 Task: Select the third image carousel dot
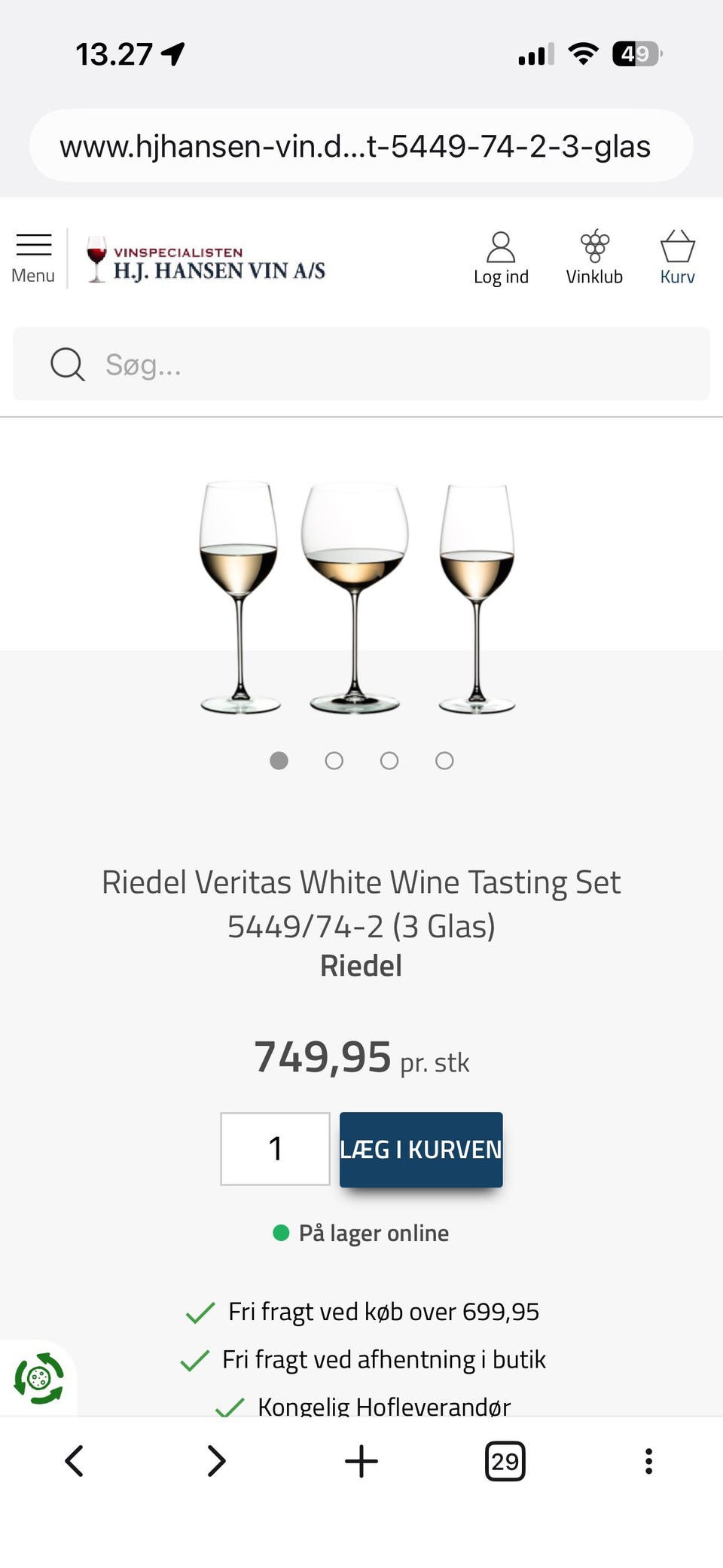pyautogui.click(x=389, y=761)
